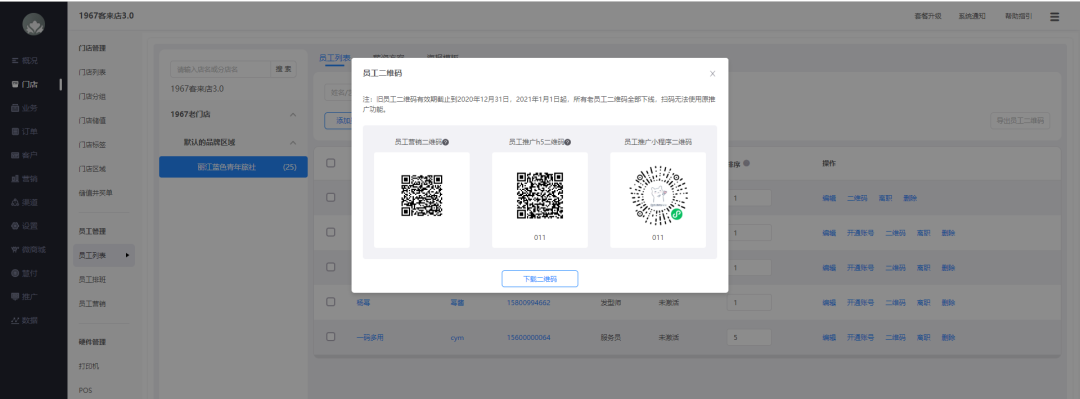Click employee name 一码多用

click(x=369, y=338)
